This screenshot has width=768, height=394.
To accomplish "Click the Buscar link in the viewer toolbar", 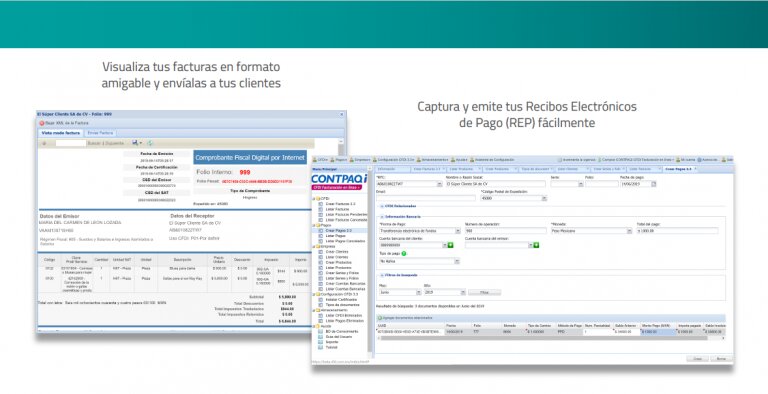I will [94, 143].
